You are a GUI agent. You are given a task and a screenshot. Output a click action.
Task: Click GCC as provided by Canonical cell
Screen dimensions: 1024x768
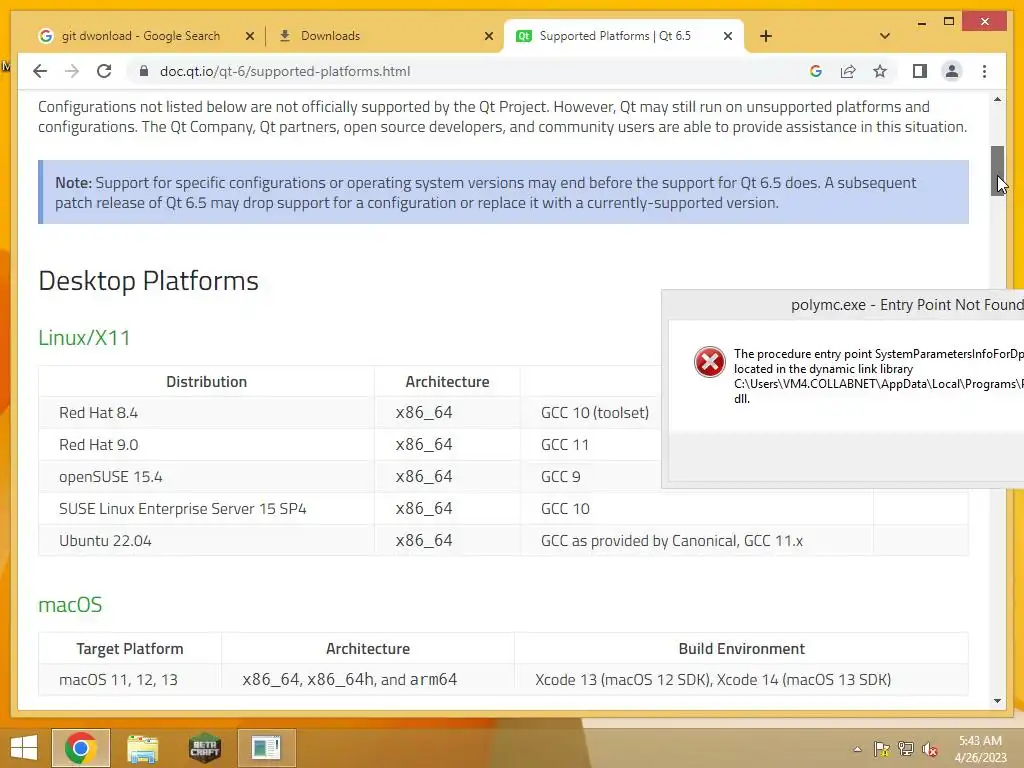697,541
